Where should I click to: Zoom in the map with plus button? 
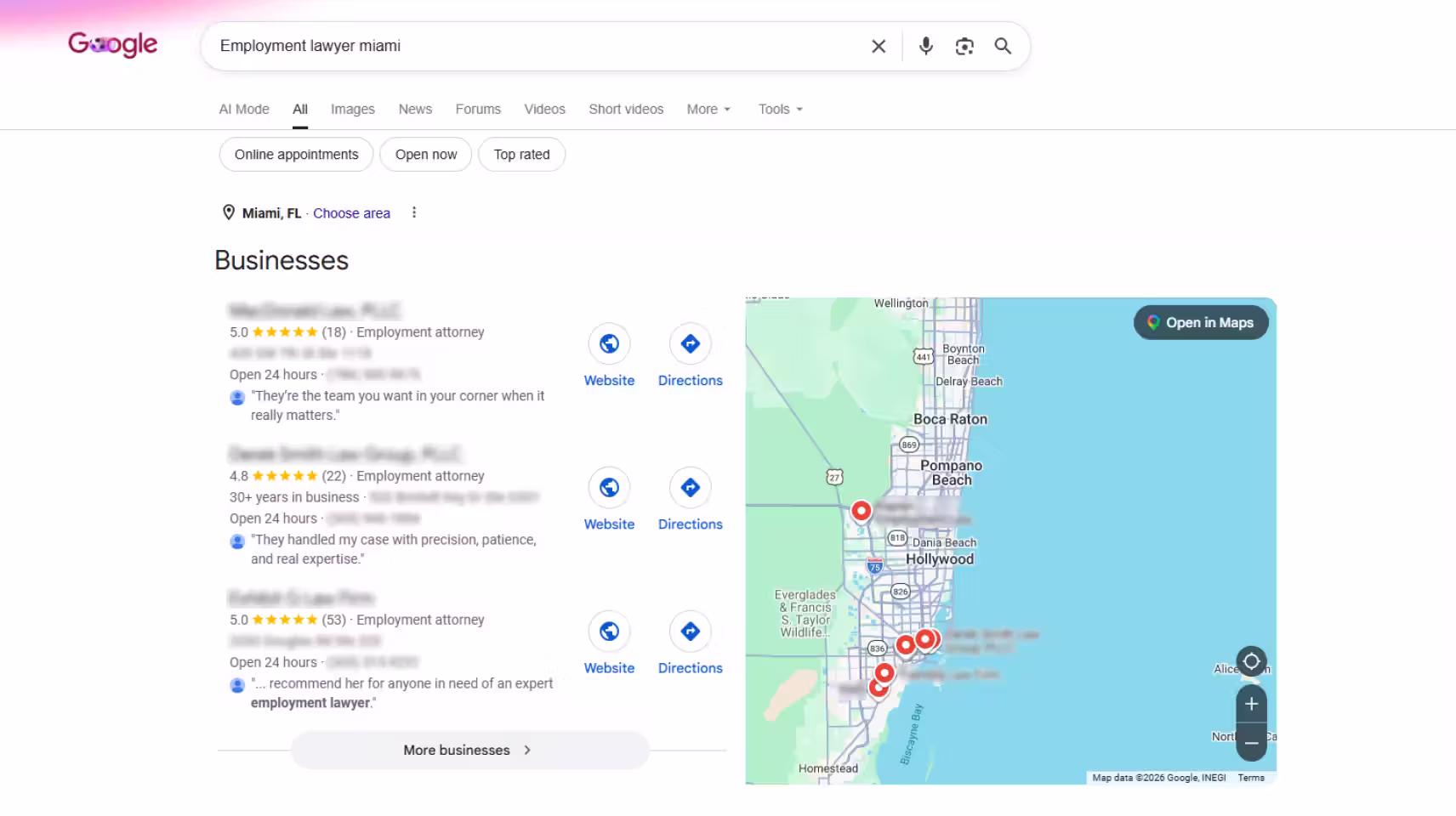(1251, 704)
